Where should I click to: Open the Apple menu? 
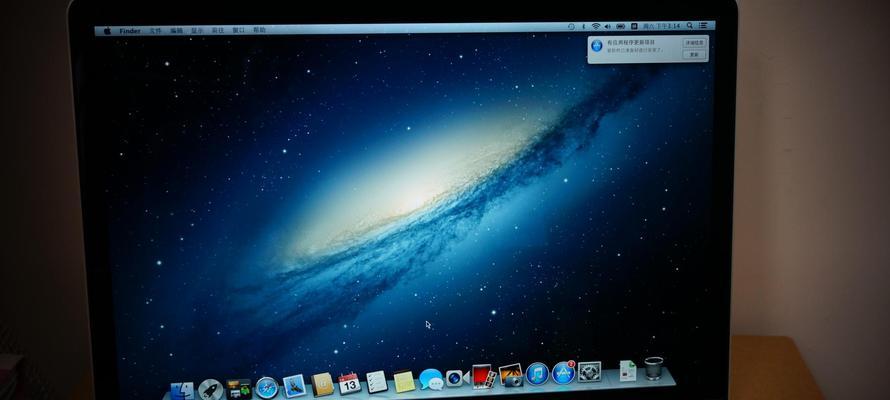107,31
